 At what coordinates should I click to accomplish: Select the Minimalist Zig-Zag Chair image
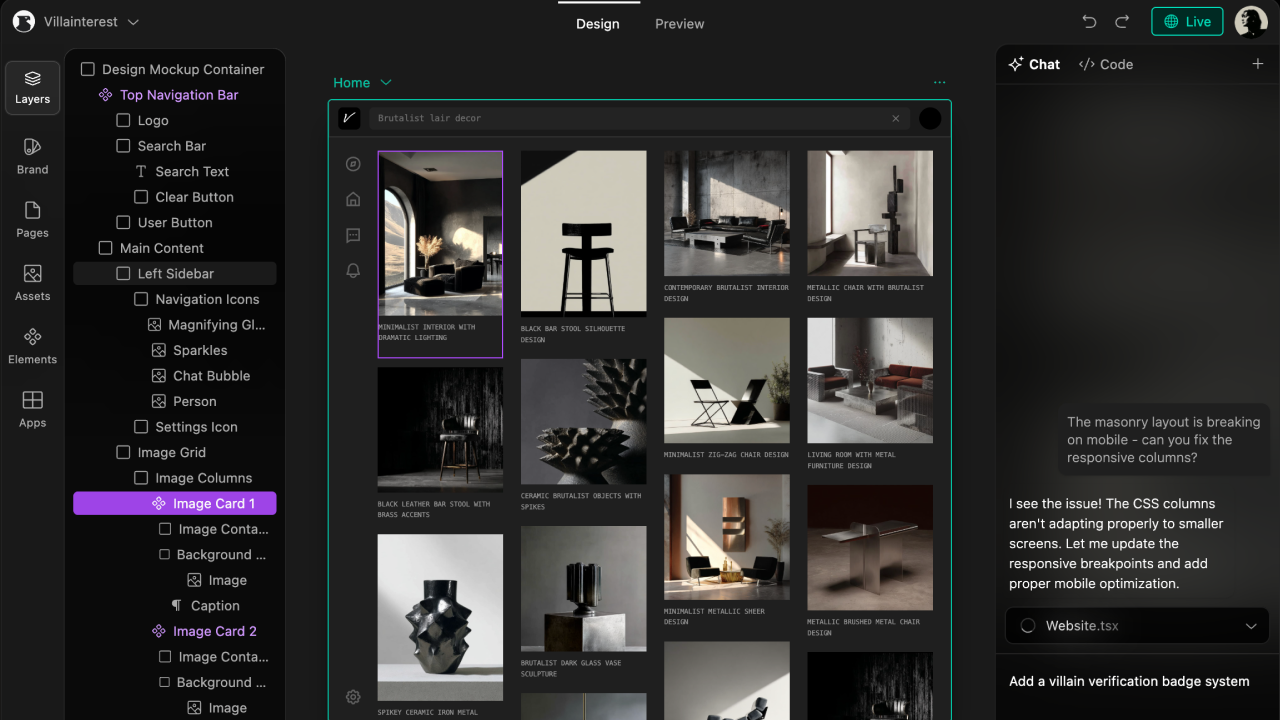click(x=727, y=381)
